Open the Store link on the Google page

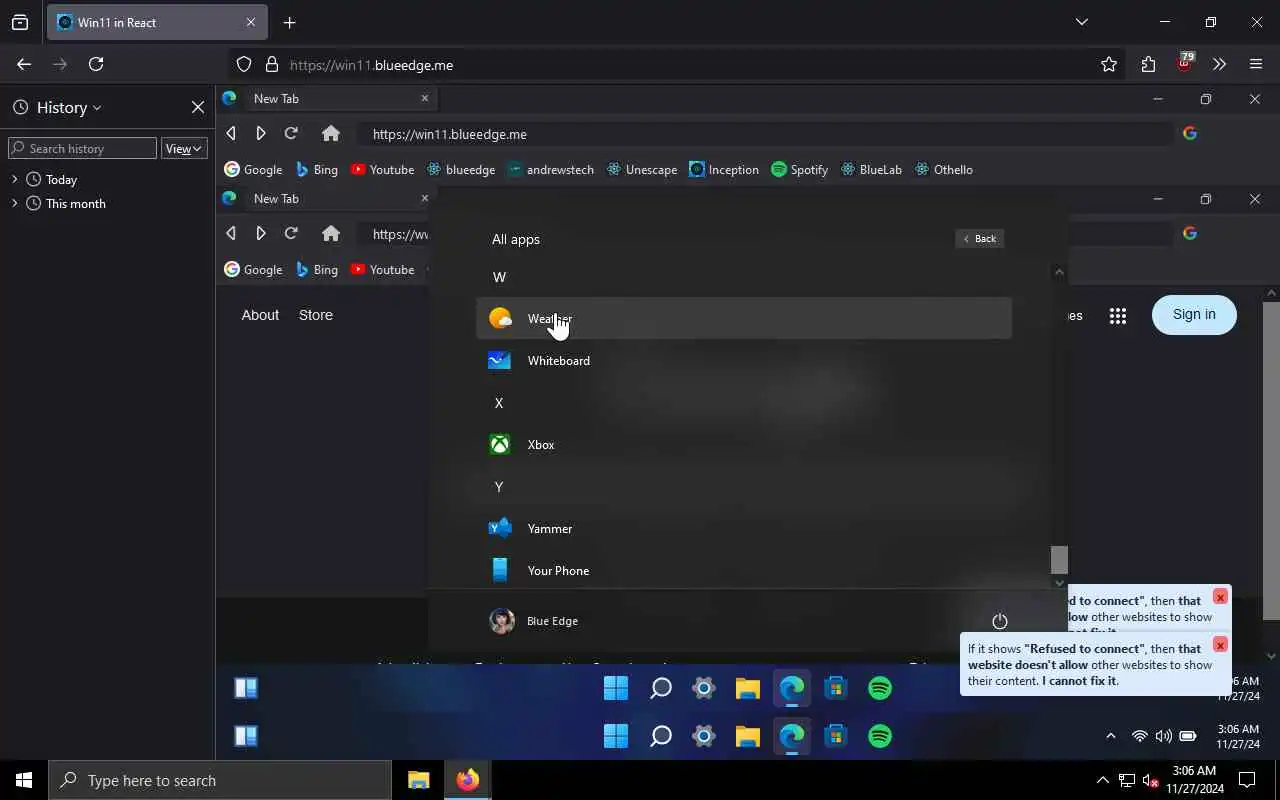(x=316, y=315)
